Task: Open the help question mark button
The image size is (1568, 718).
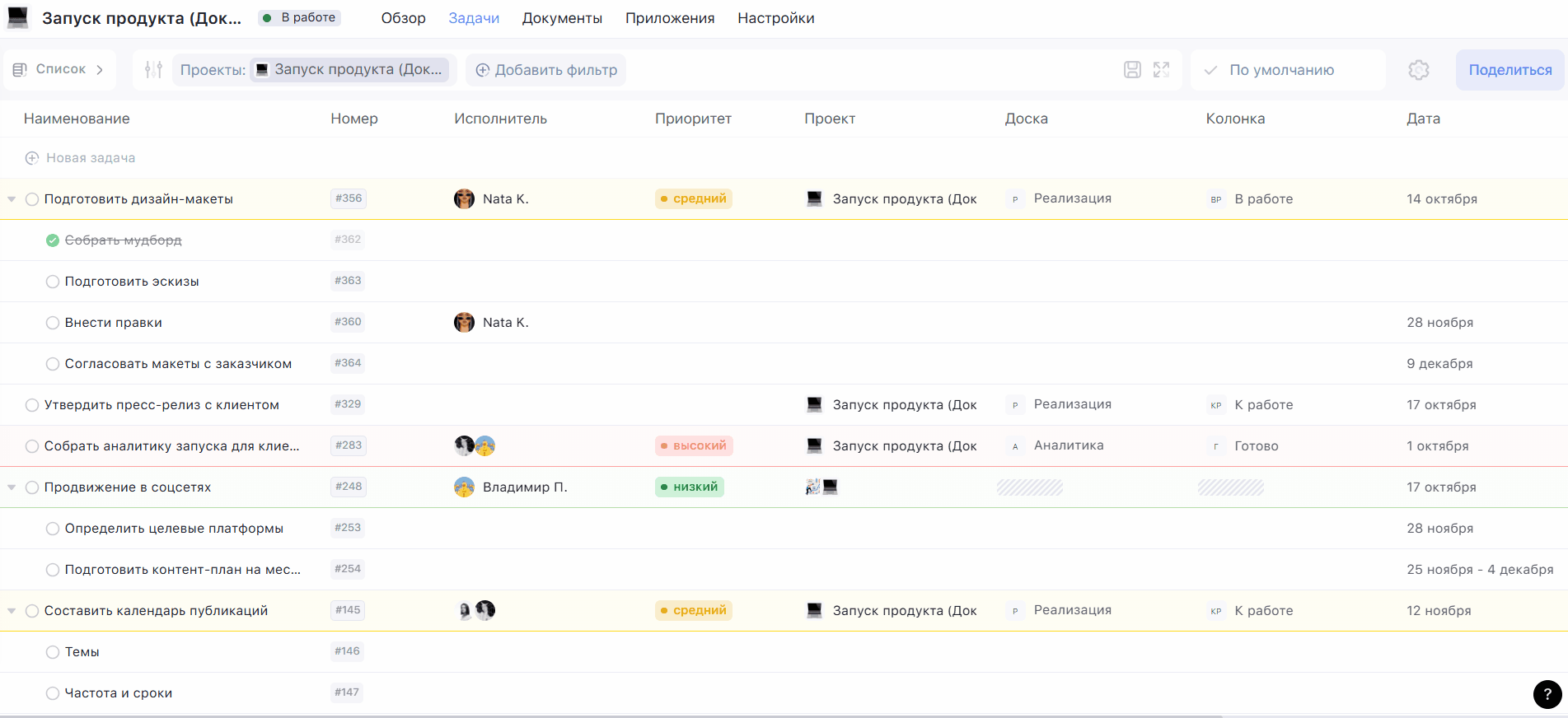Action: pyautogui.click(x=1547, y=694)
